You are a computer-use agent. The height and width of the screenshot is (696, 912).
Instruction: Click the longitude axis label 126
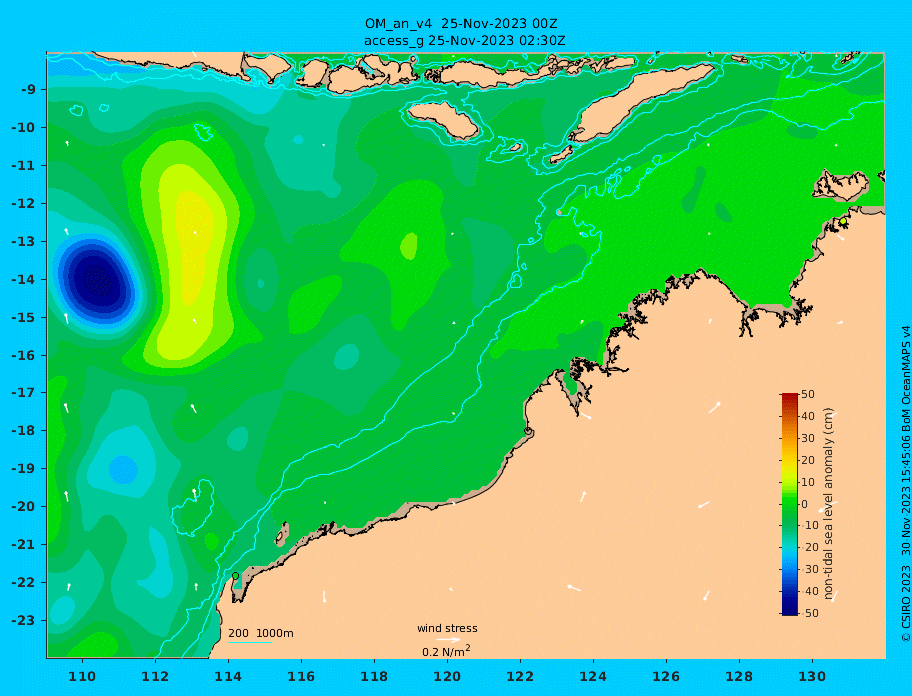[666, 677]
